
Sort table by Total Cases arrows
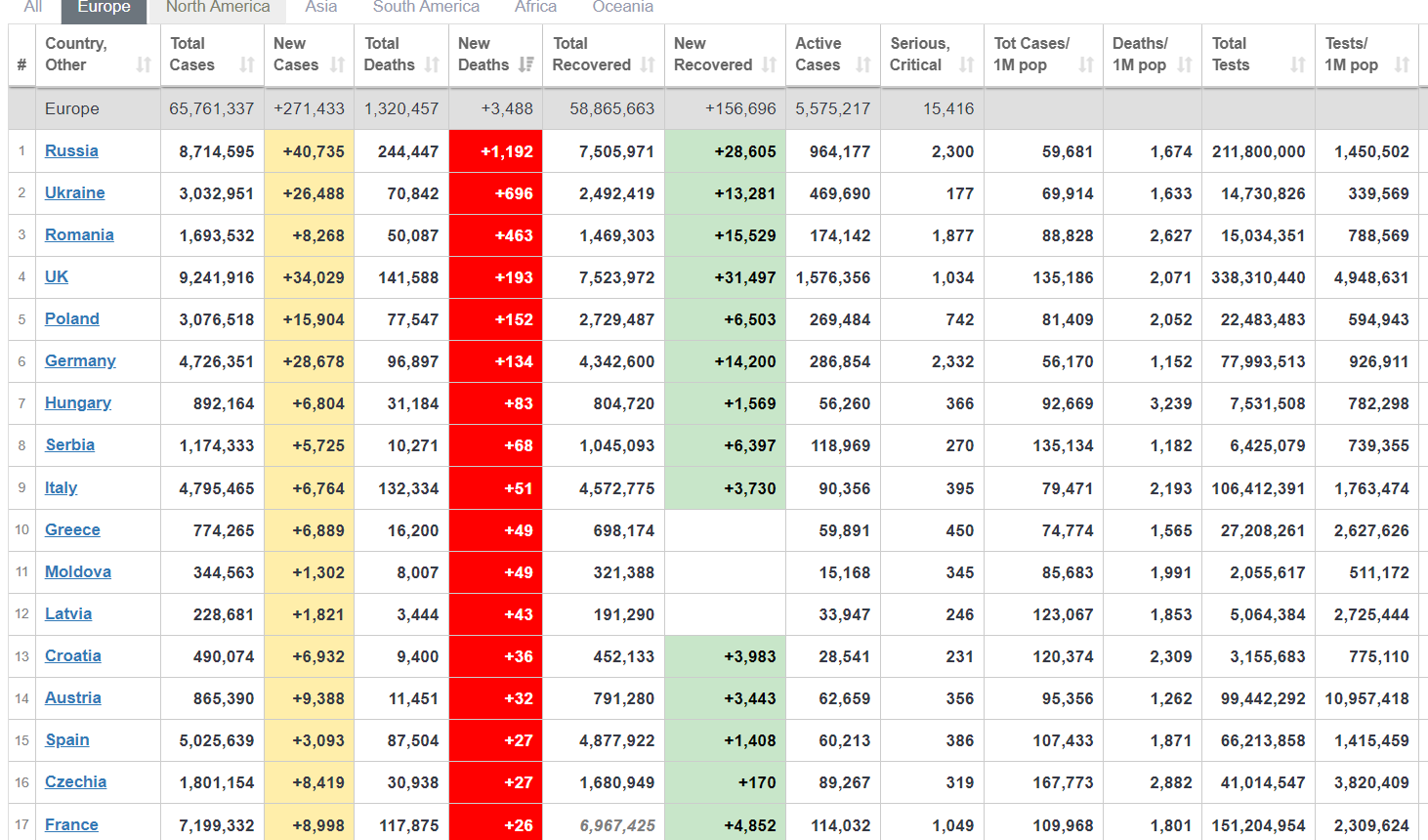click(247, 65)
